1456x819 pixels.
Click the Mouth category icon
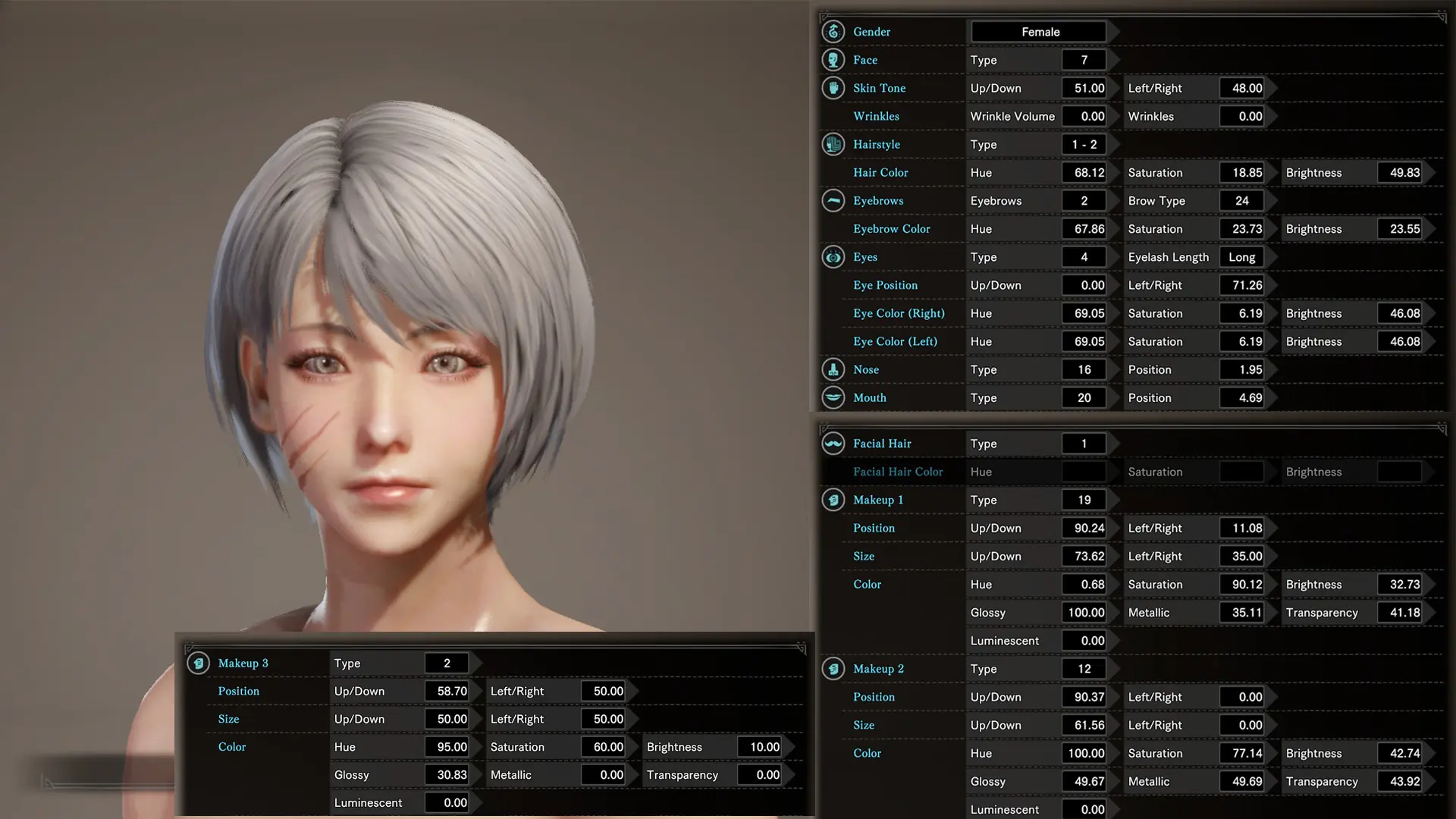coord(833,397)
